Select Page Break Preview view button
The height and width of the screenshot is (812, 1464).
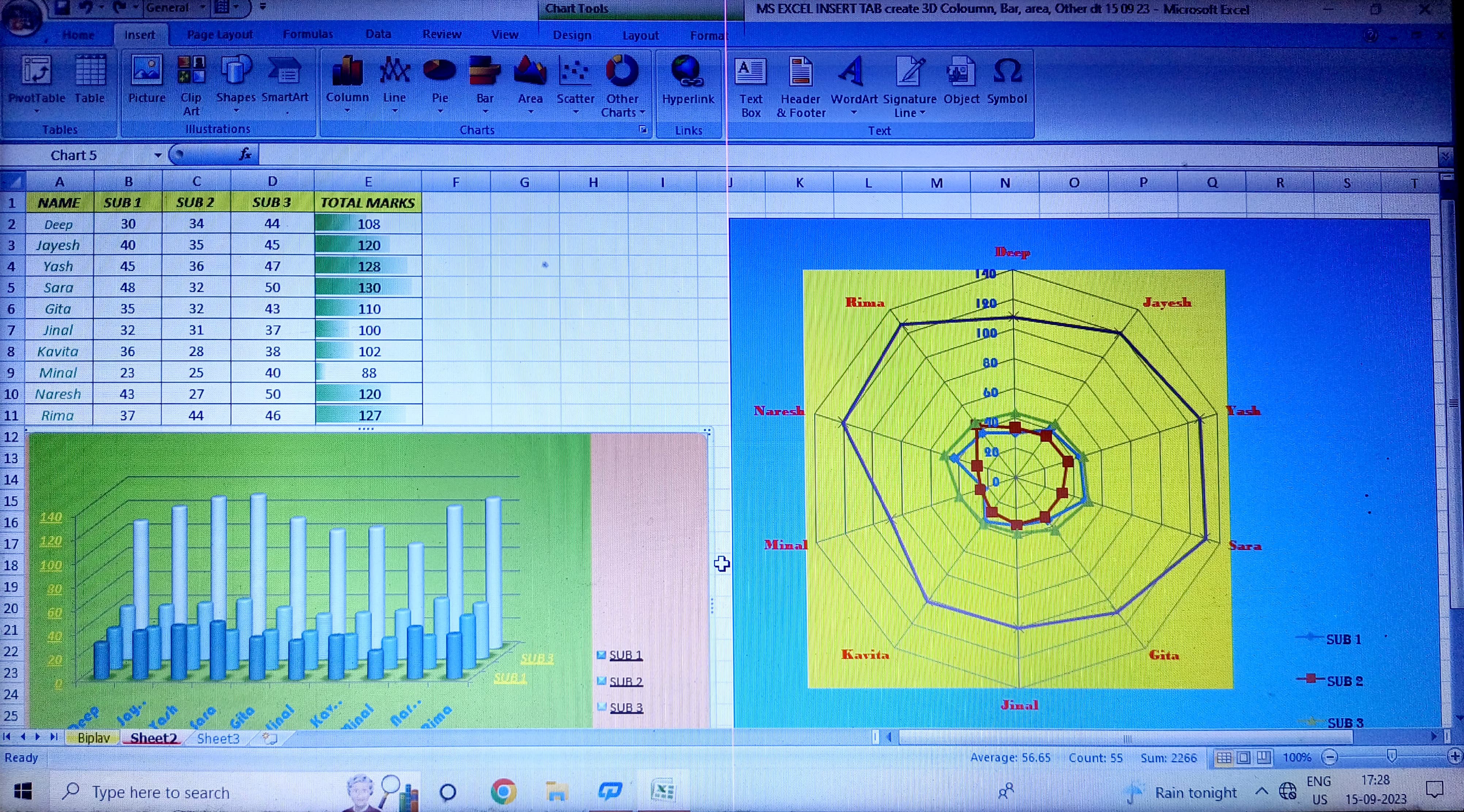[1263, 758]
